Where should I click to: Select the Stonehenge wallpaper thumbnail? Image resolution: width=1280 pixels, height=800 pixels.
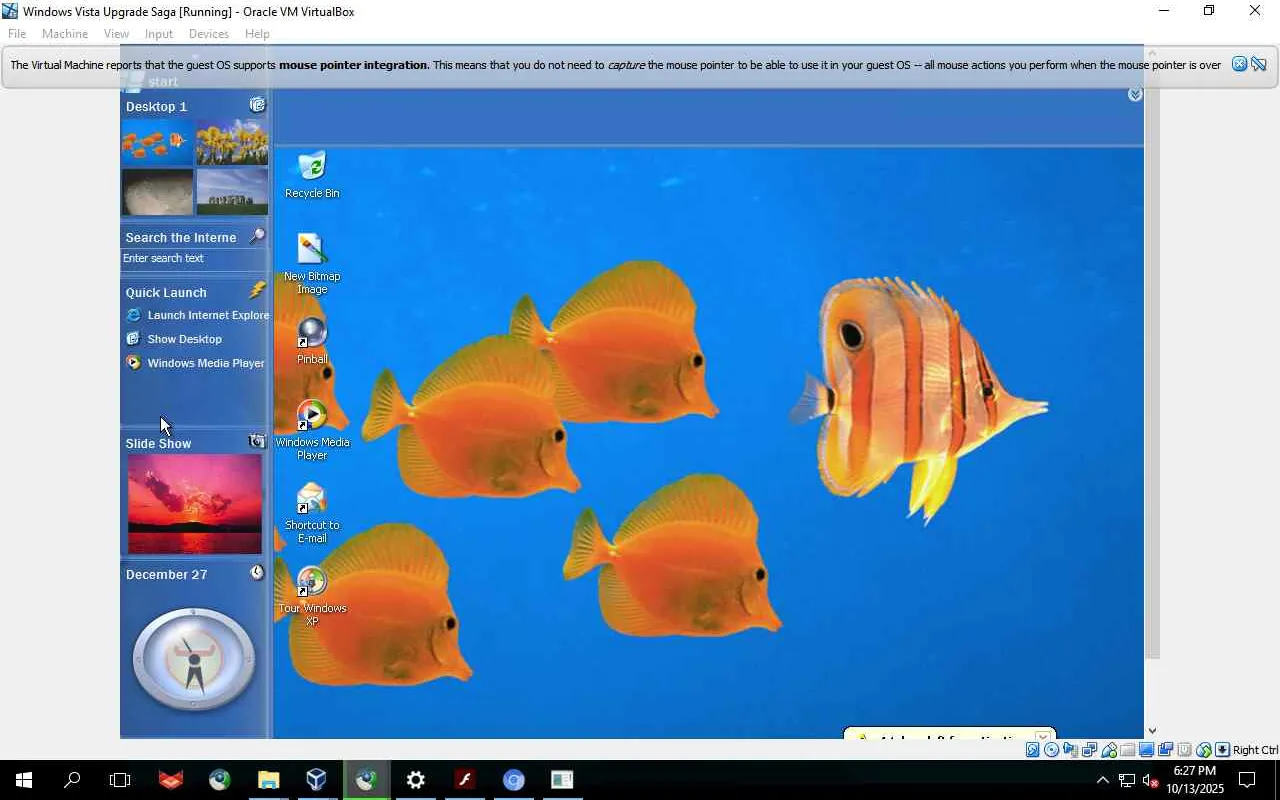[232, 192]
